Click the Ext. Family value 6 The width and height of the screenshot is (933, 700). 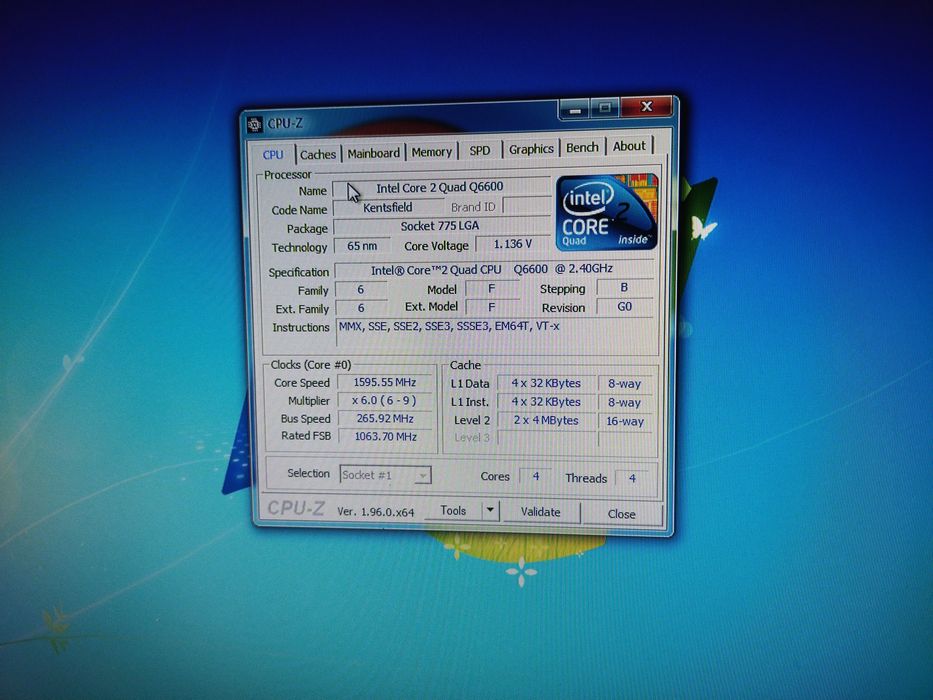361,308
